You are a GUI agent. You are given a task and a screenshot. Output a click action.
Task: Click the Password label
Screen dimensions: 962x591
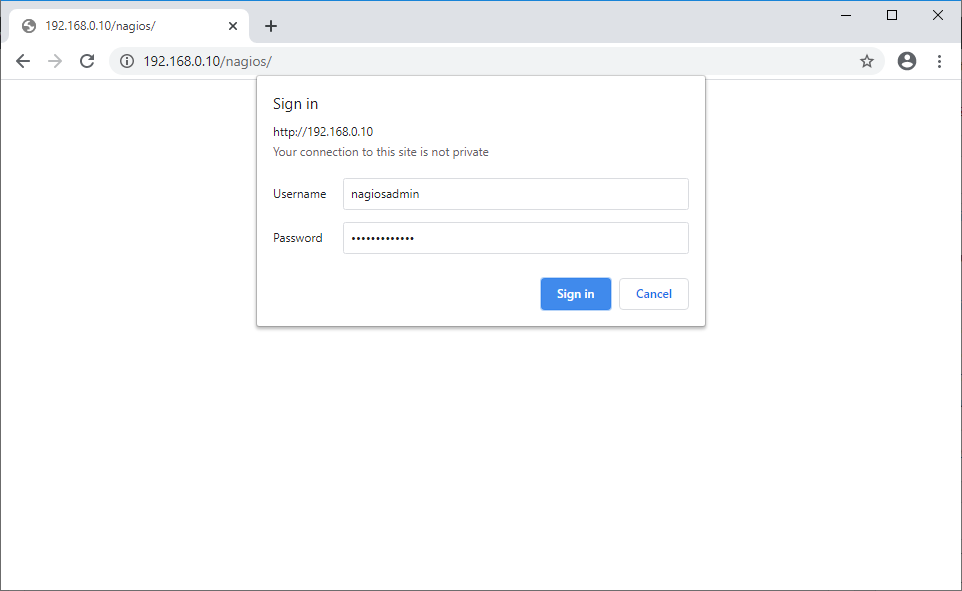coord(298,238)
